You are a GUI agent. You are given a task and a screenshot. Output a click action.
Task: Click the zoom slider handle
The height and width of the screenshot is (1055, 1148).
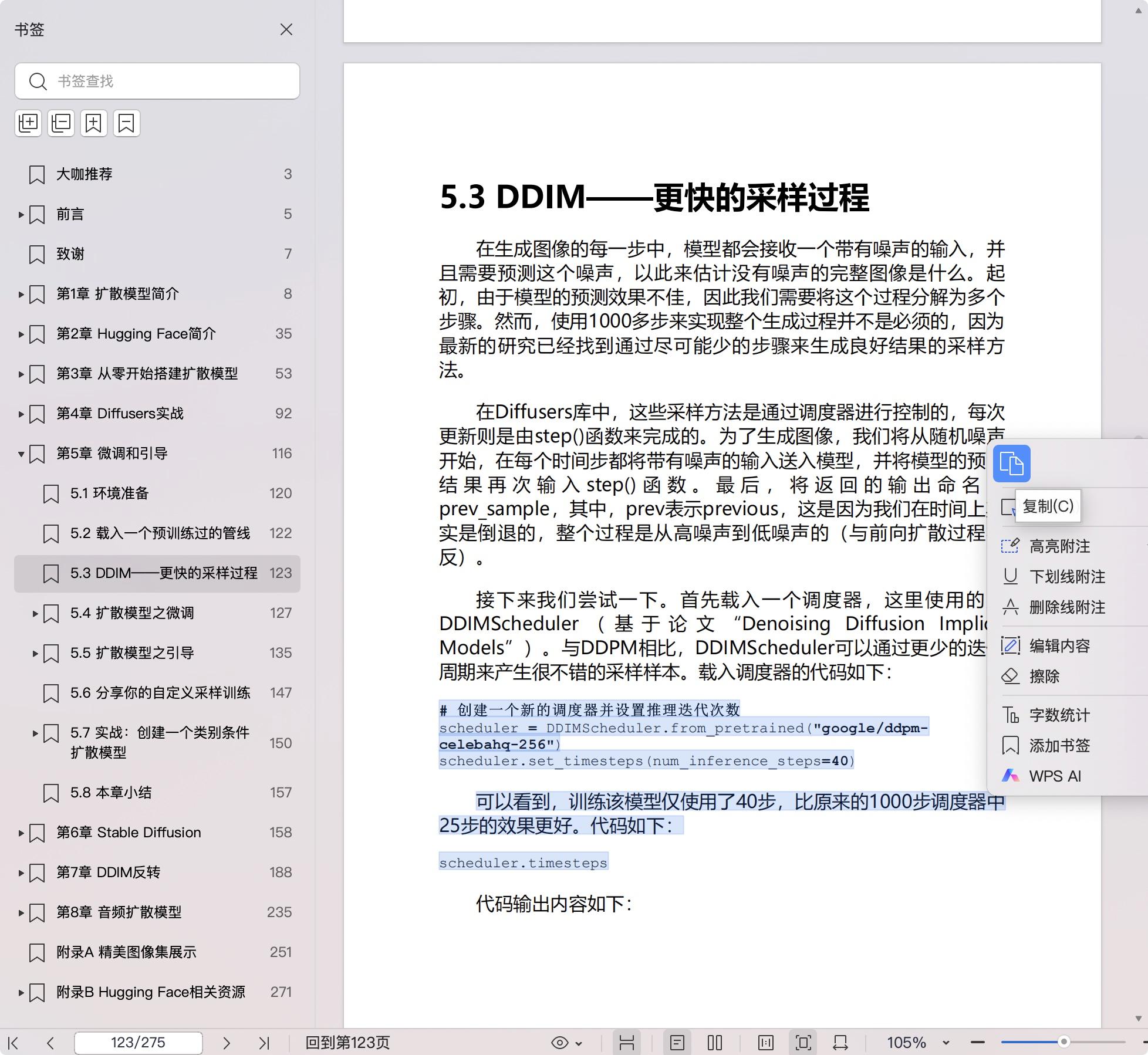coord(1063,1042)
